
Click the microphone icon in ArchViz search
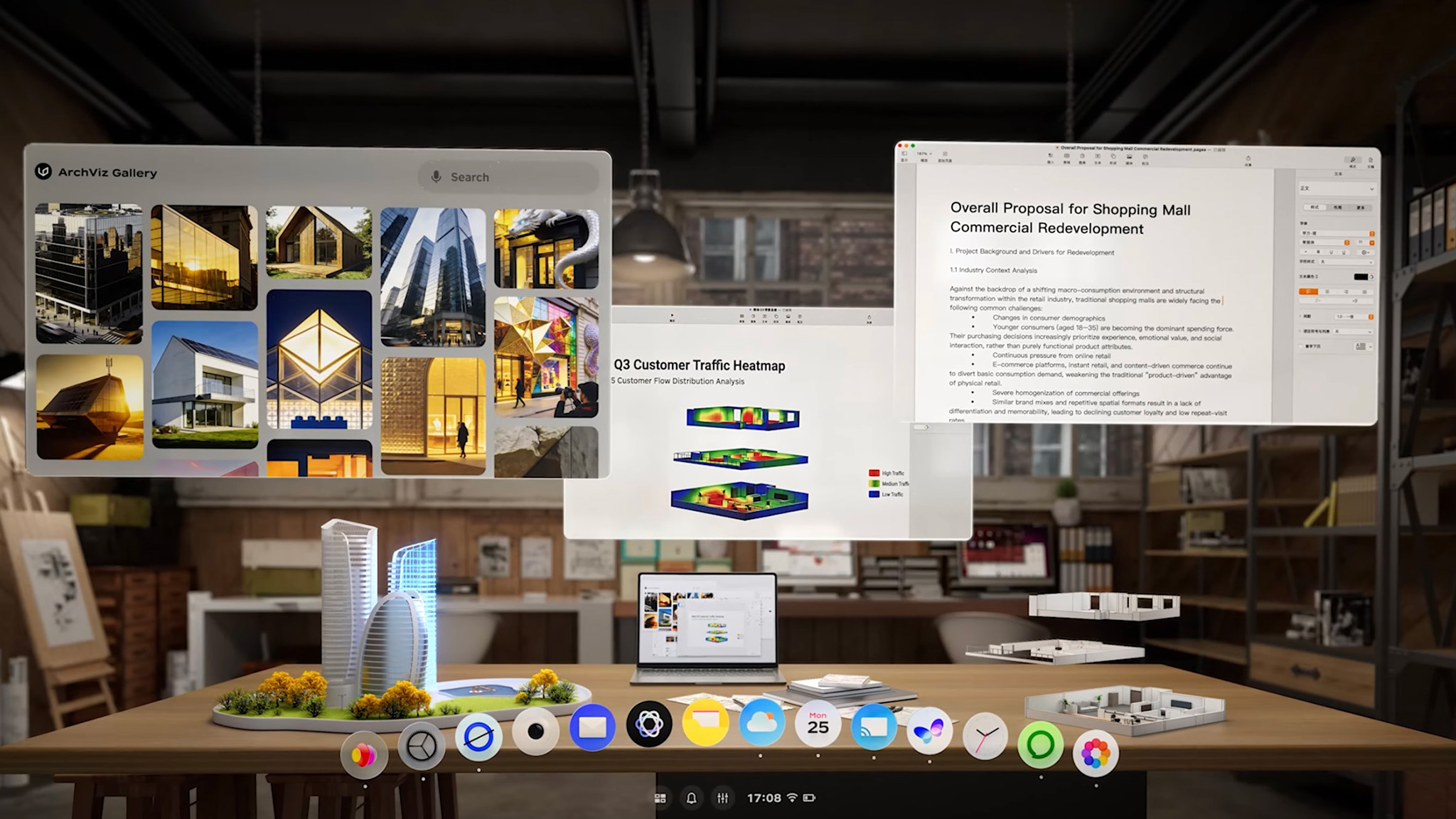(437, 177)
